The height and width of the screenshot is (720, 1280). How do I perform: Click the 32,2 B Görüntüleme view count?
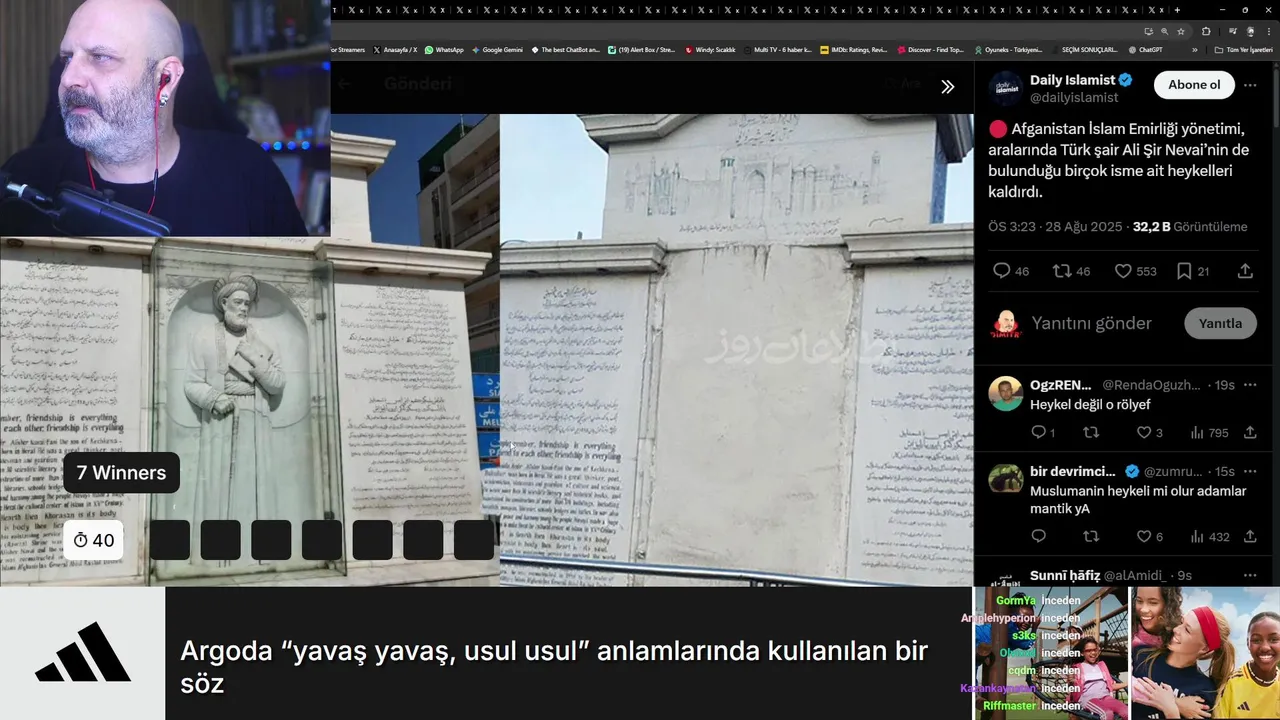pyautogui.click(x=1190, y=227)
